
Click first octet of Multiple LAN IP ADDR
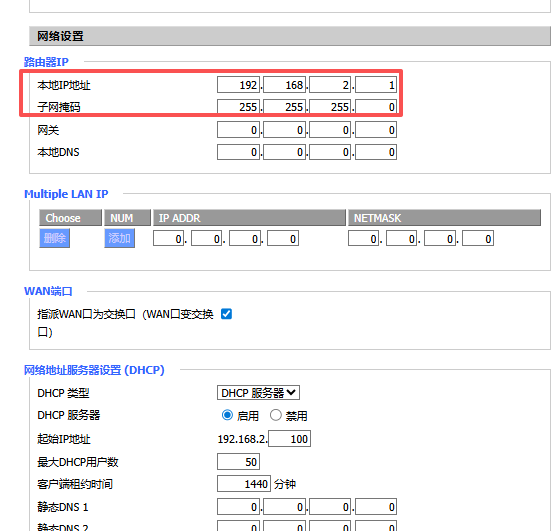coord(168,238)
